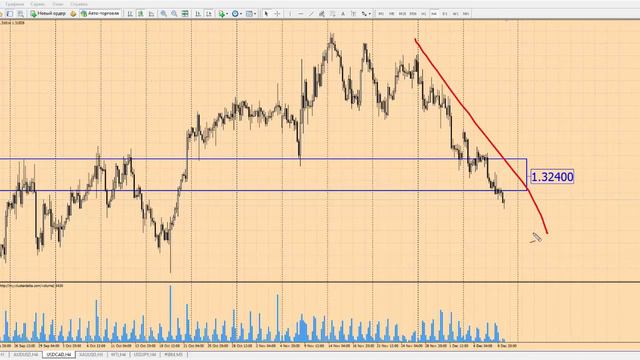
Task: Switch to the AUDUSD,H4 chart tab
Action: (26, 355)
